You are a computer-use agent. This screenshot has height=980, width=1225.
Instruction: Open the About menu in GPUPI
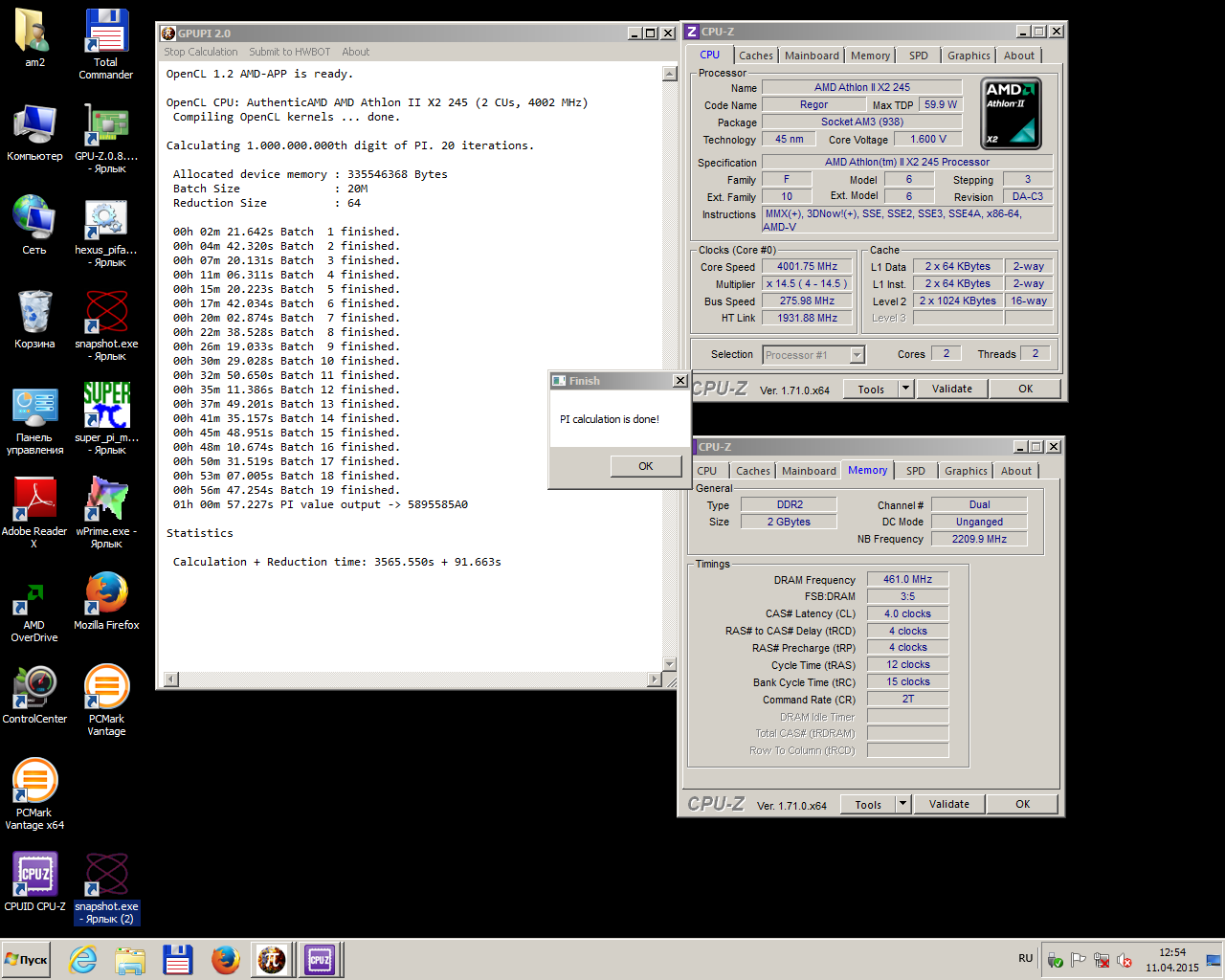coord(356,52)
